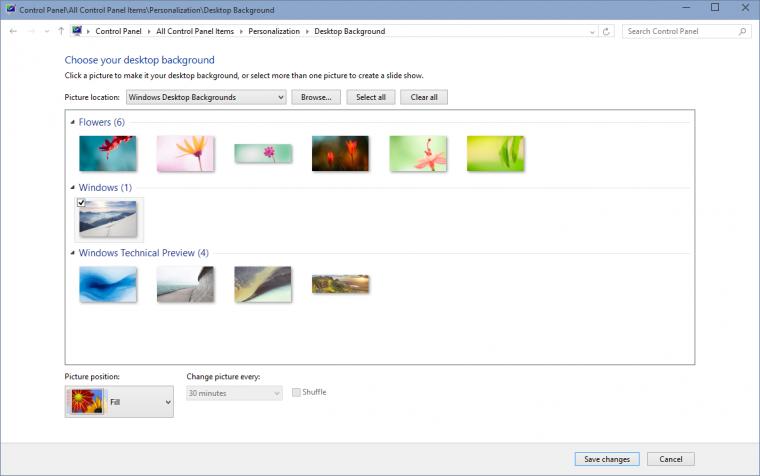The image size is (760, 476).
Task: Select blue abstract wave wallpaper
Action: tap(108, 284)
